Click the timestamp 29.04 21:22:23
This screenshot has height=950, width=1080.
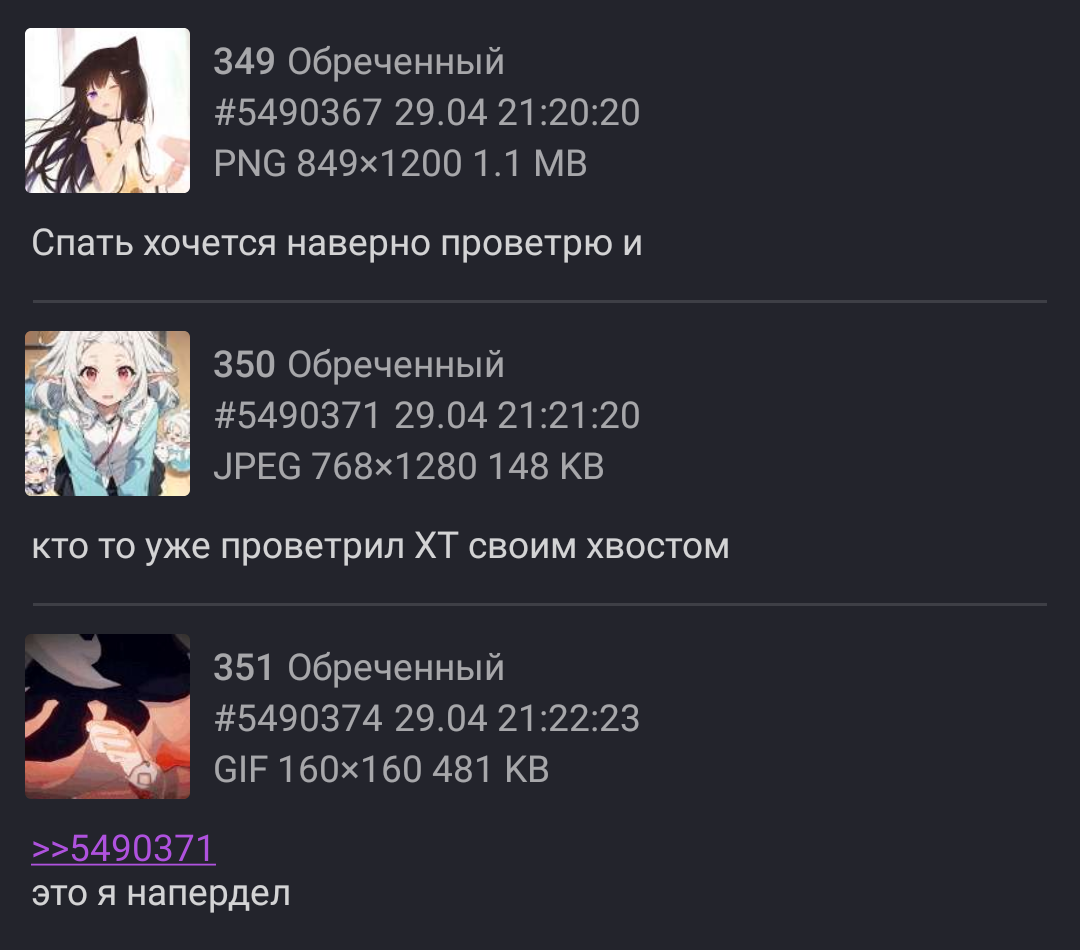(x=517, y=719)
